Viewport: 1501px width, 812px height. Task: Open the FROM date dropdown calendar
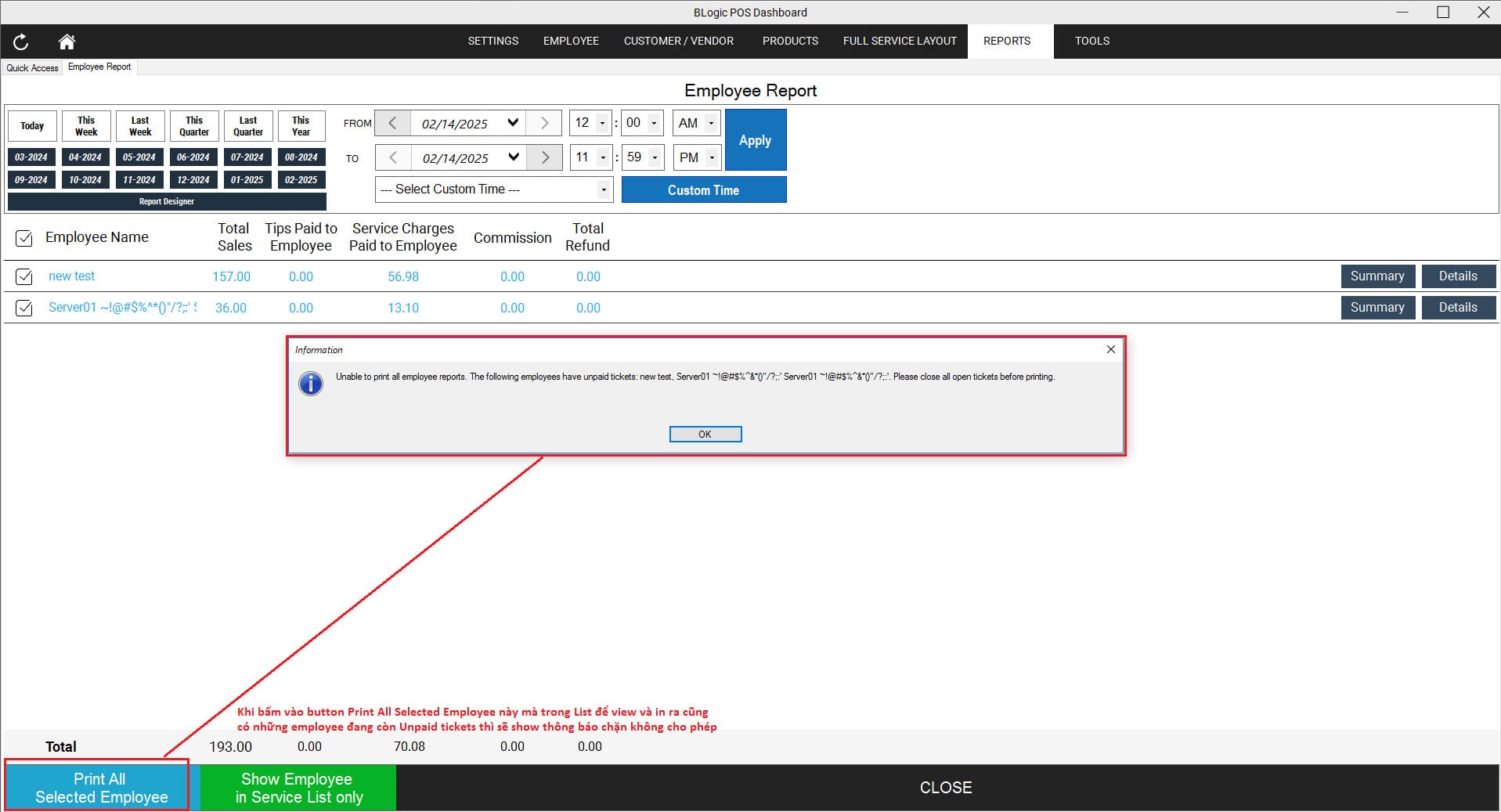coord(513,123)
